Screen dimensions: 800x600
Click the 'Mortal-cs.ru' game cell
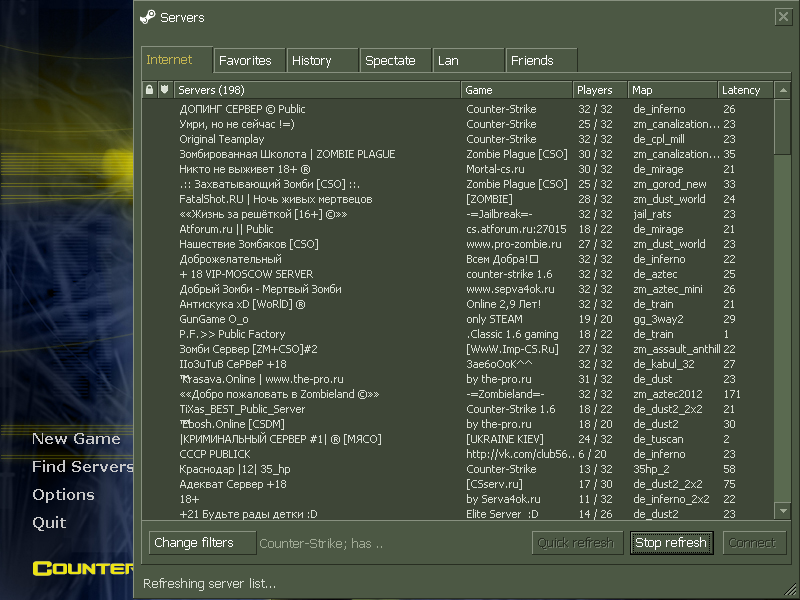tap(495, 169)
